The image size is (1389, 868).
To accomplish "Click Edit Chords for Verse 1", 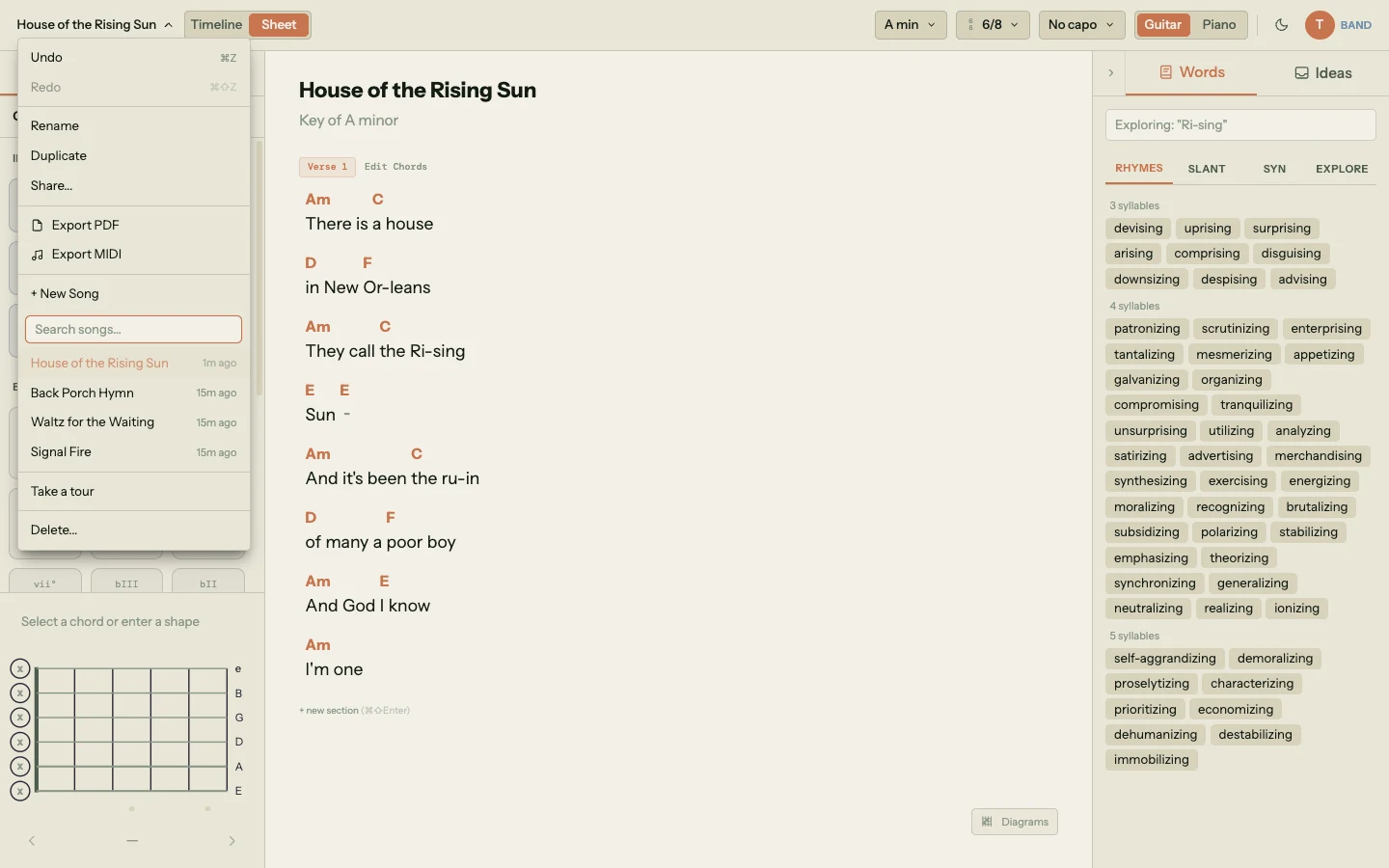I will [395, 166].
